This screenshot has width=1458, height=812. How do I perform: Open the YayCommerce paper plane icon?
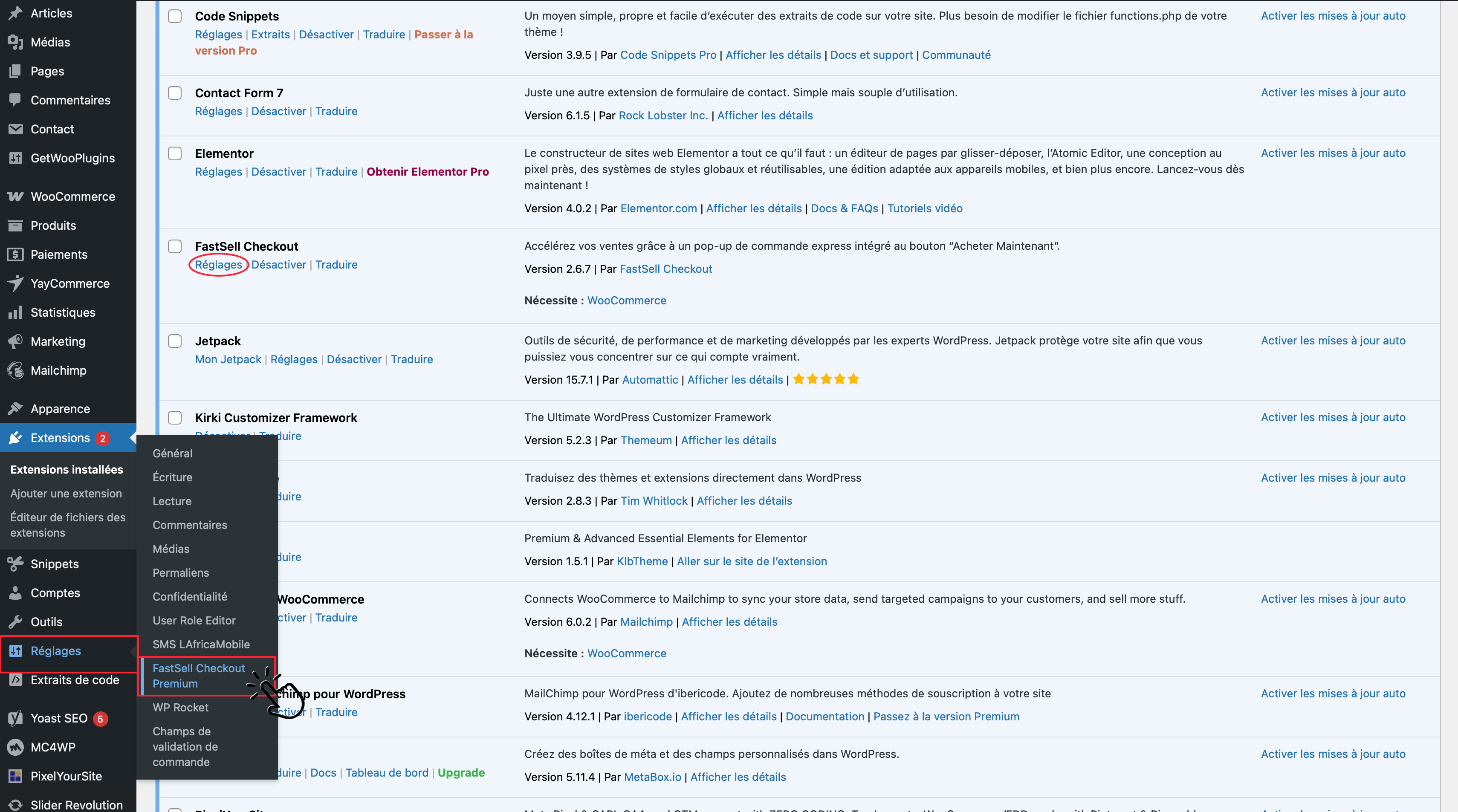[x=15, y=283]
